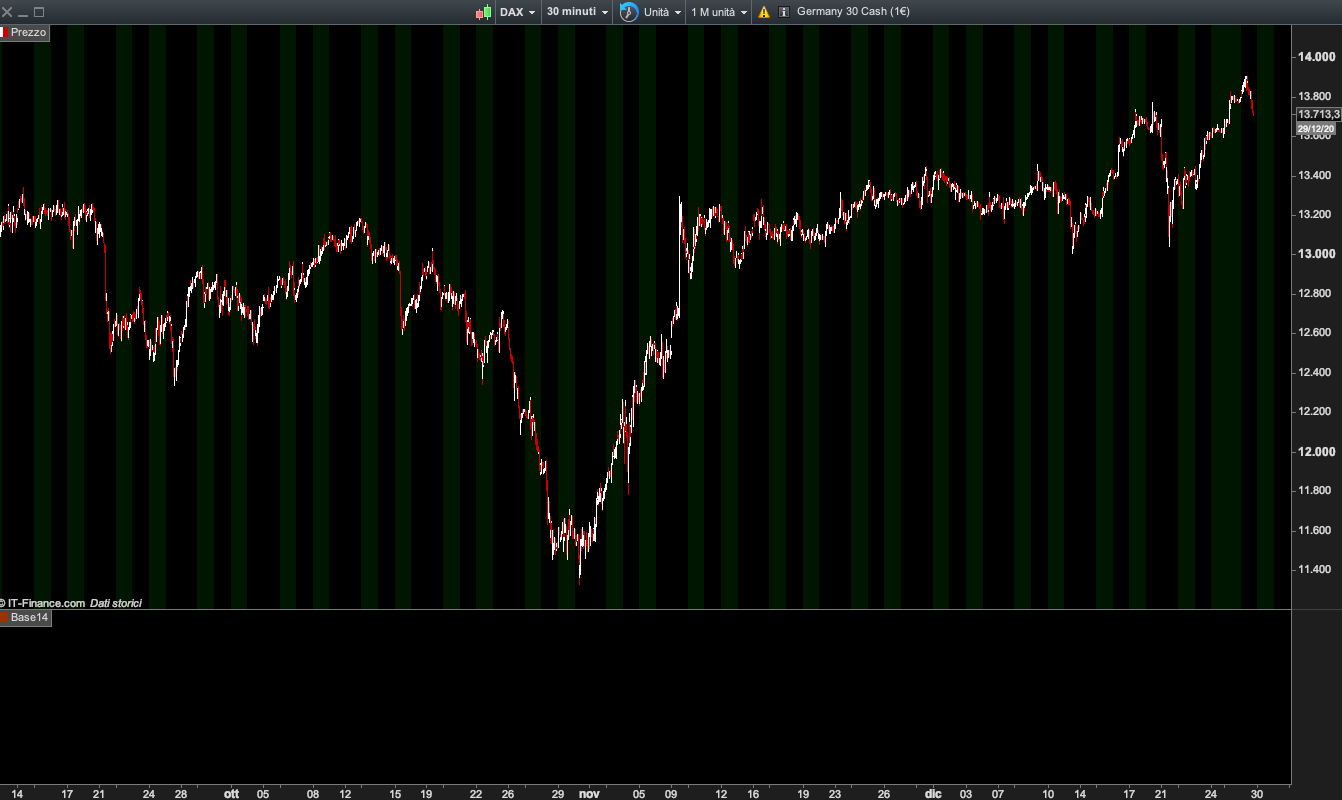Close the chart window
This screenshot has height=800, width=1342.
coord(7,12)
